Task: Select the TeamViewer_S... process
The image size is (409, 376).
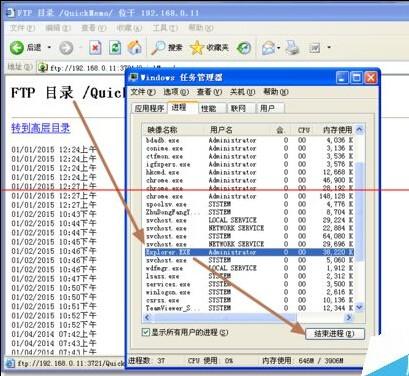Action: click(x=249, y=308)
